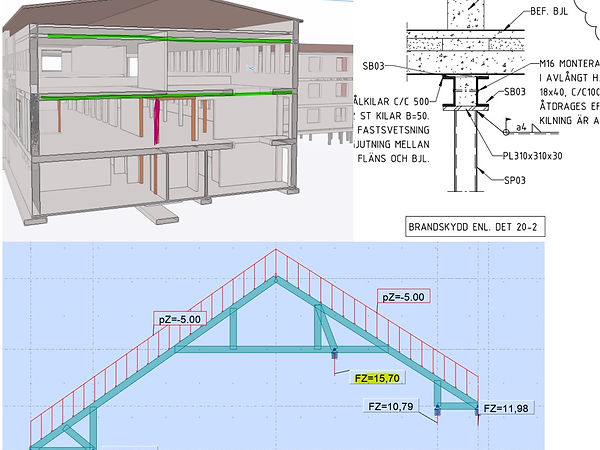Select the FLÄNS OCH BJL. text

[393, 158]
